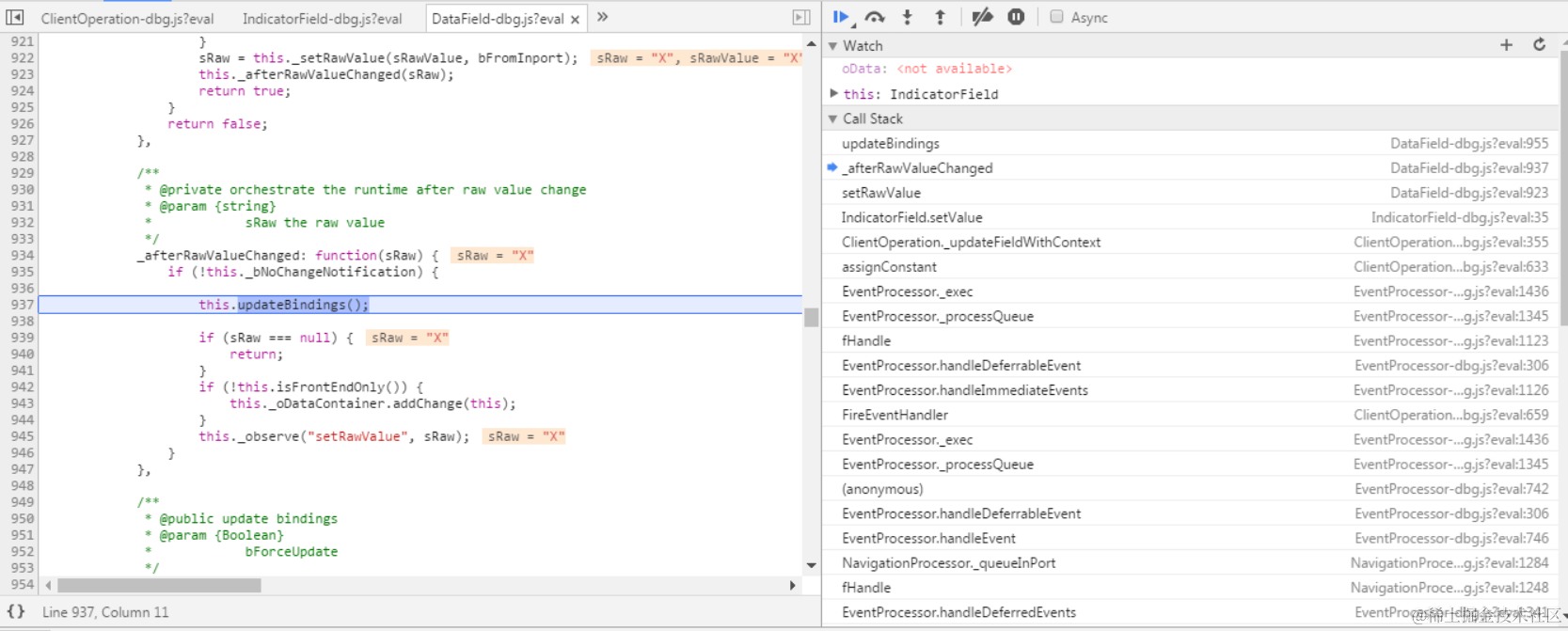Click the _observe("setRawValue") code line
Viewport: 1568px width, 631px height.
[334, 436]
